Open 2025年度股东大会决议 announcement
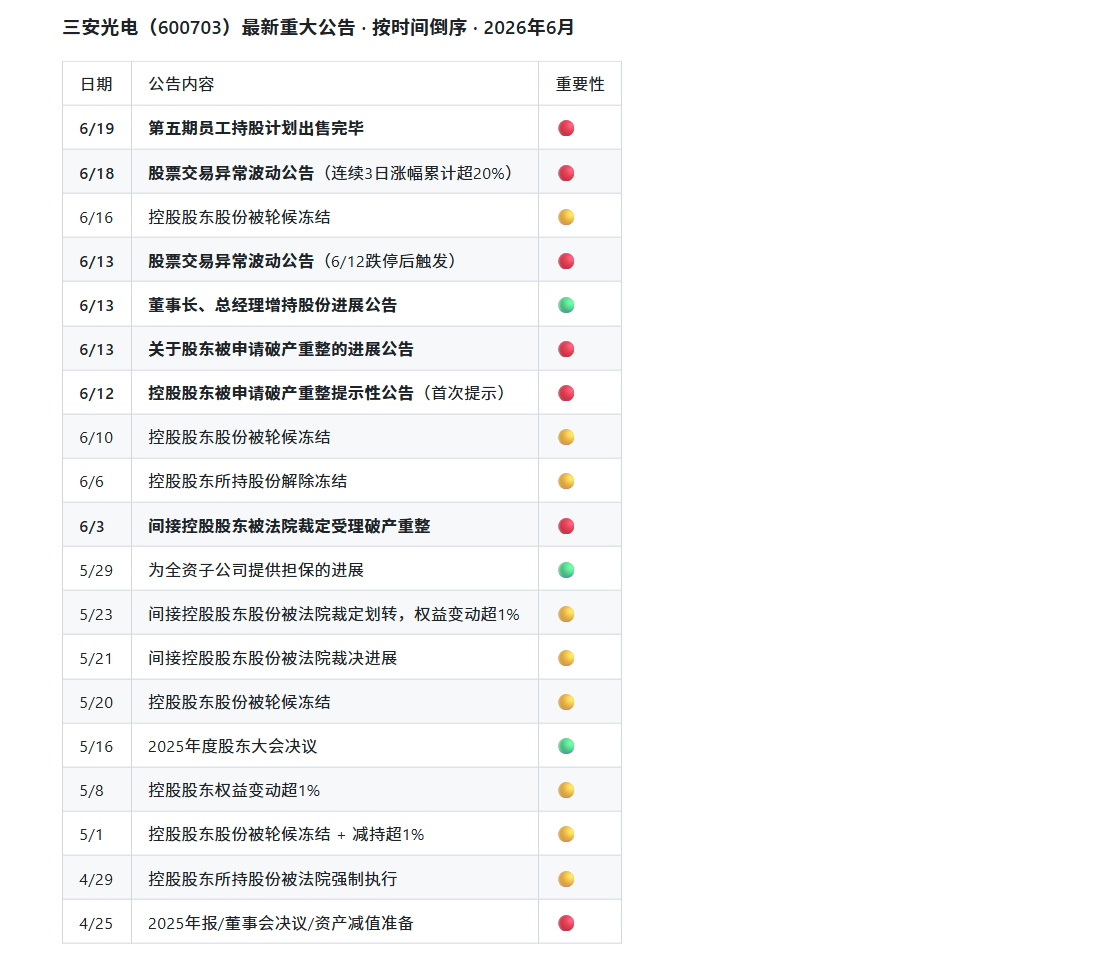This screenshot has height=953, width=1109. click(x=233, y=746)
